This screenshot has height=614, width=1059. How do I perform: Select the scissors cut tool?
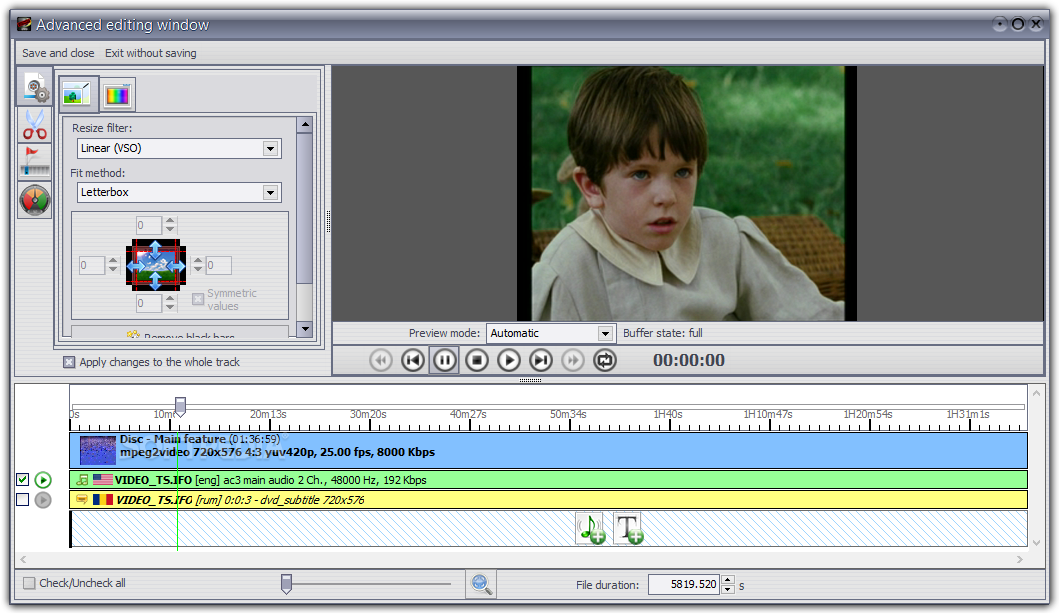point(34,125)
